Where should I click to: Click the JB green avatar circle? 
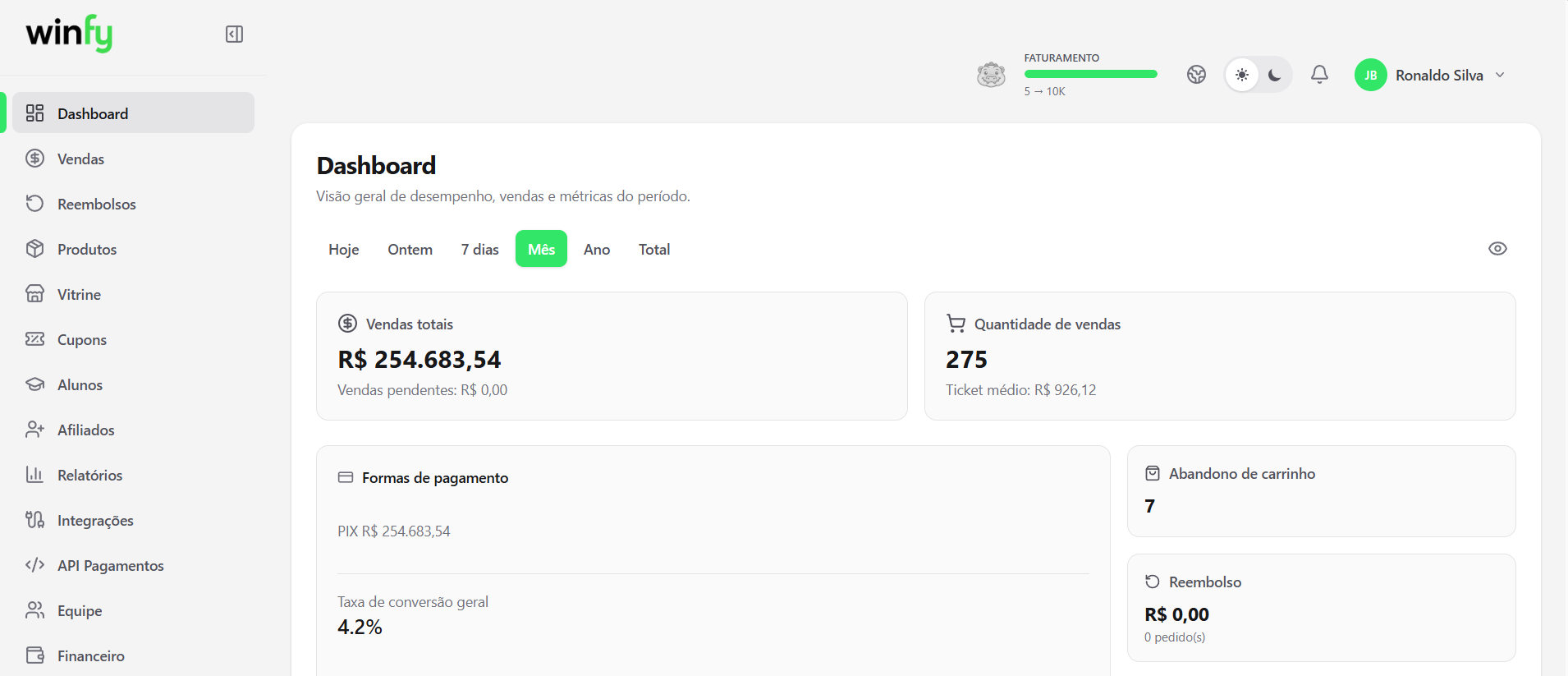pos(1370,75)
